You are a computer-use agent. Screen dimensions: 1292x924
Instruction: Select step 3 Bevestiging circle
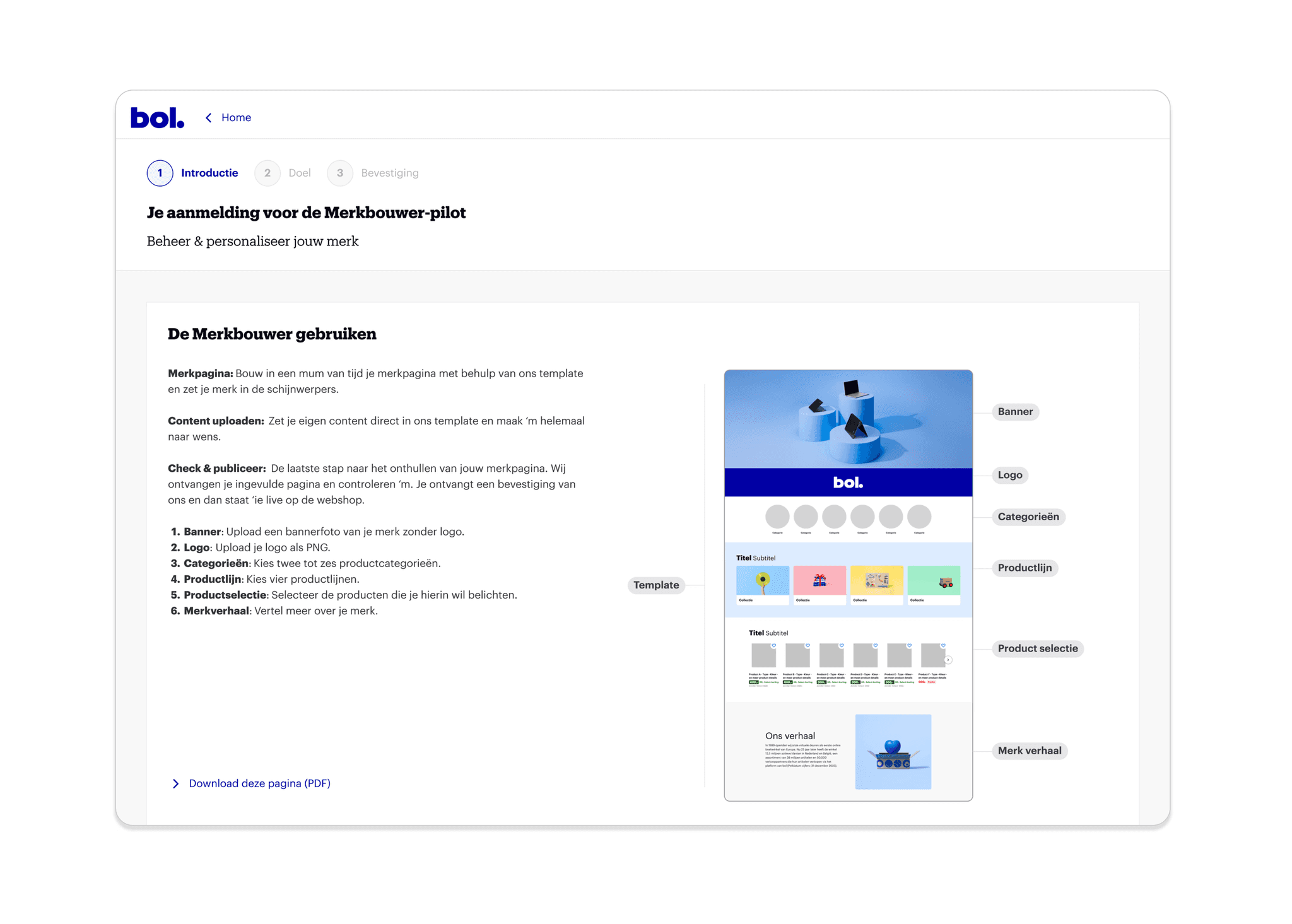coord(340,173)
